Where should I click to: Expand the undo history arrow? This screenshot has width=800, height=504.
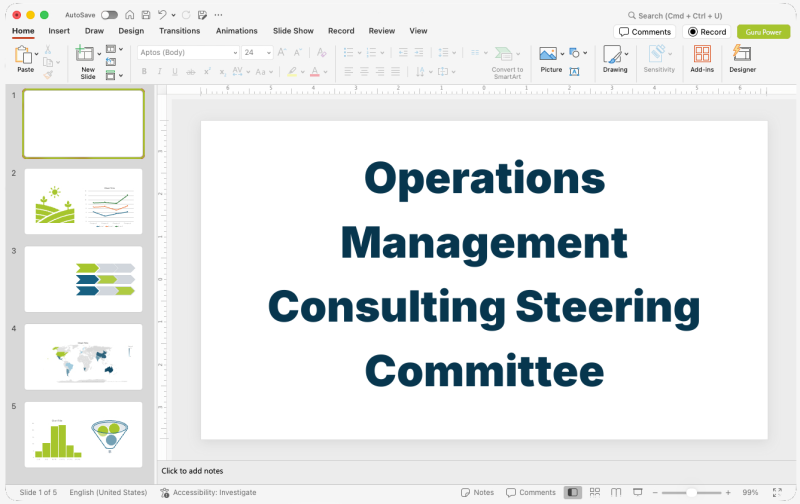173,15
